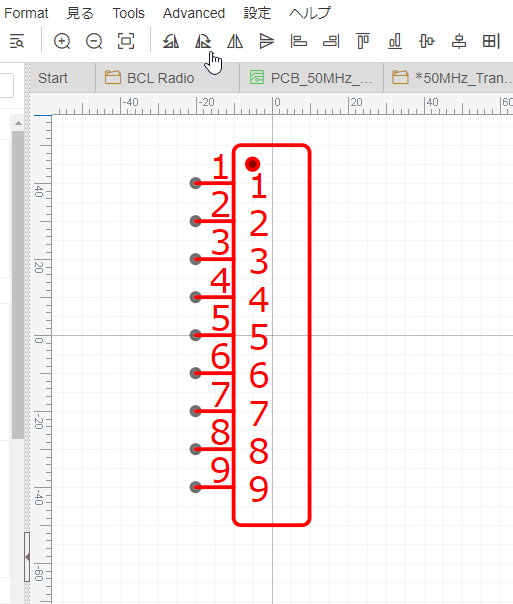Click the align left icon
The image size is (513, 604).
(x=298, y=41)
